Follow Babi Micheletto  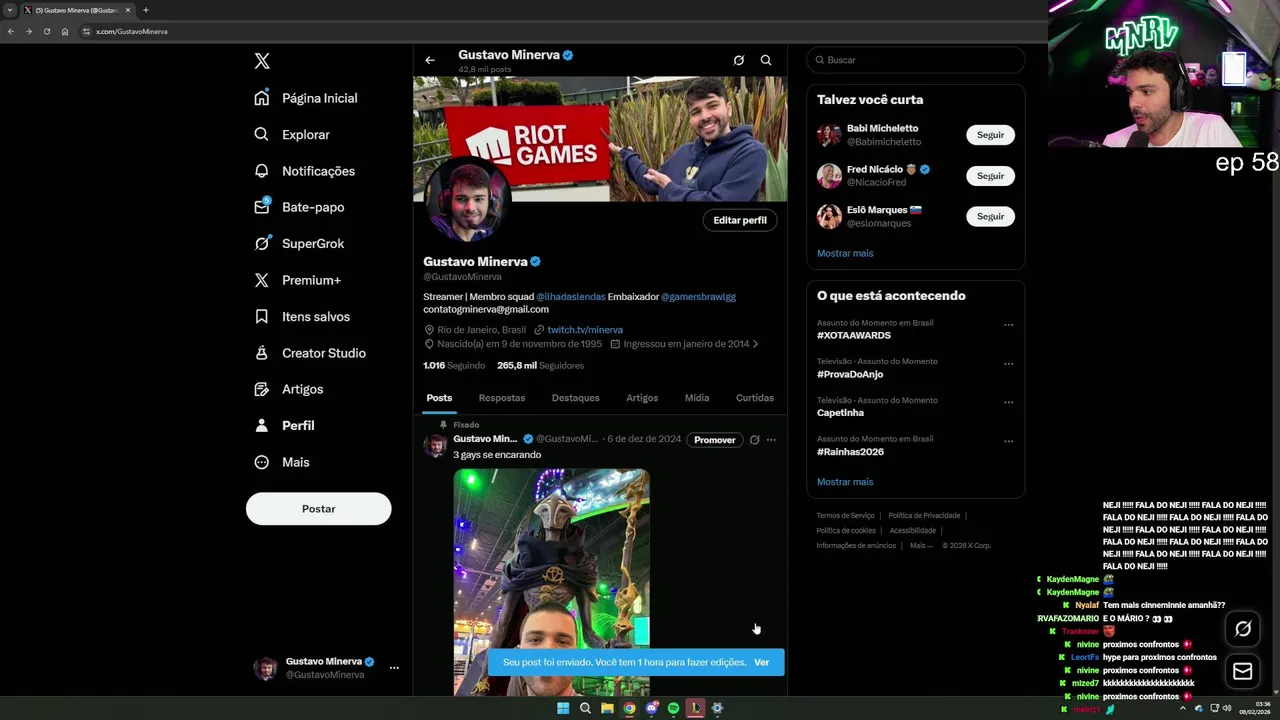990,135
